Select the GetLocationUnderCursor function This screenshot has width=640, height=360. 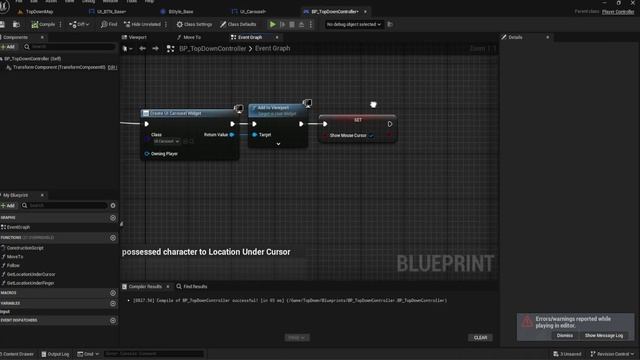click(31, 274)
